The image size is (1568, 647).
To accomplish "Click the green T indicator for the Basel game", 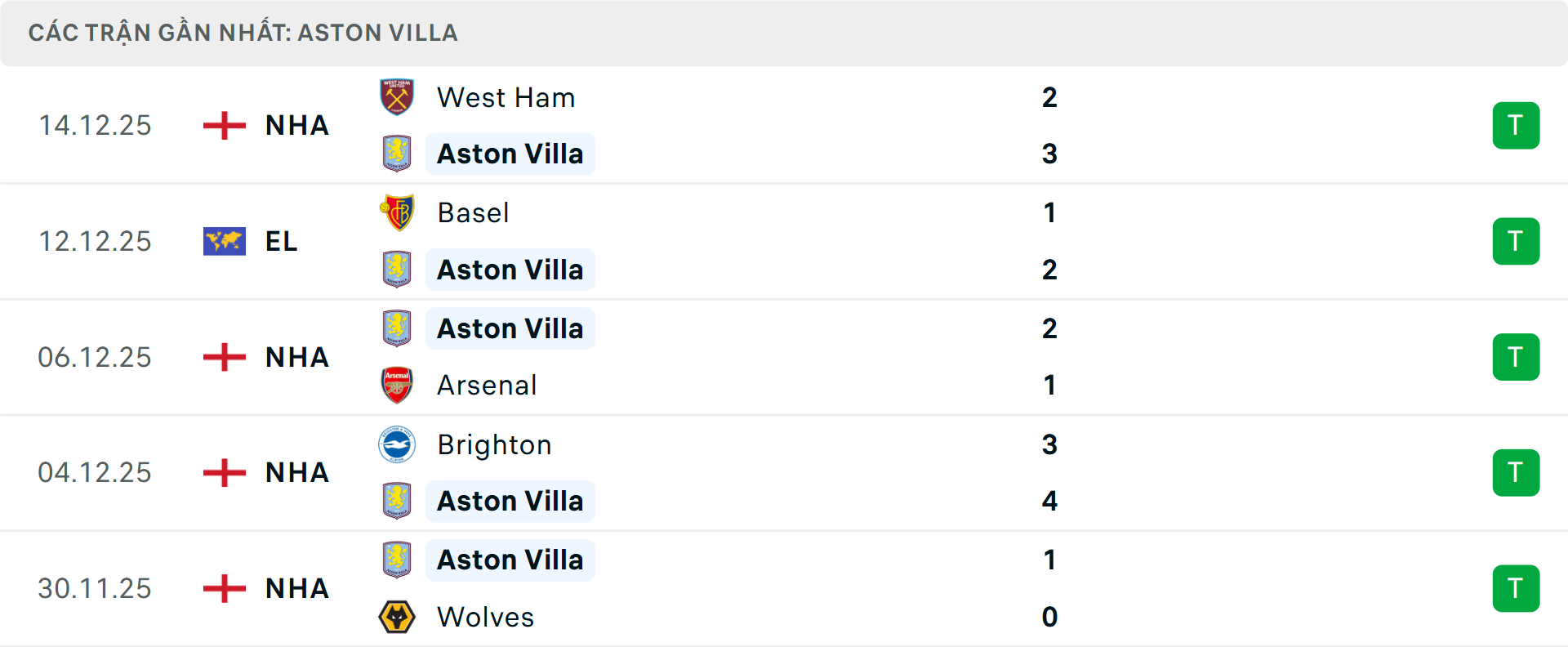I will 1517,241.
